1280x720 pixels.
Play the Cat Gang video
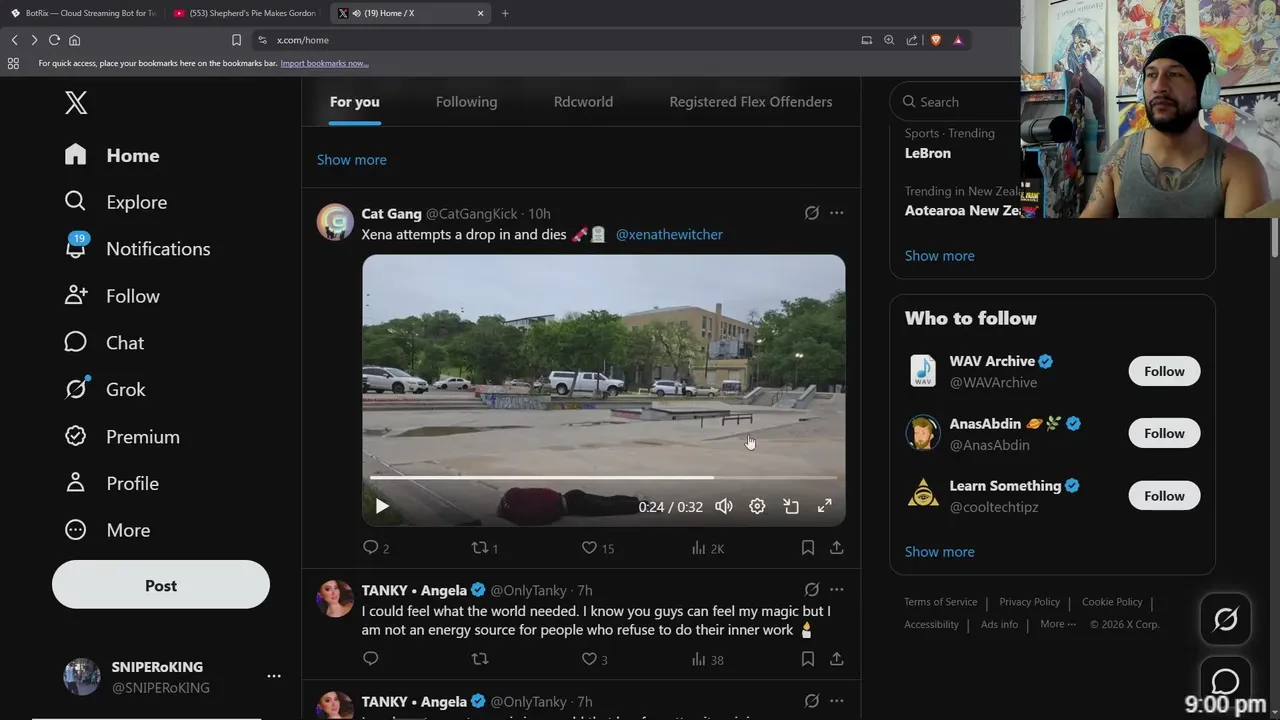click(x=381, y=506)
